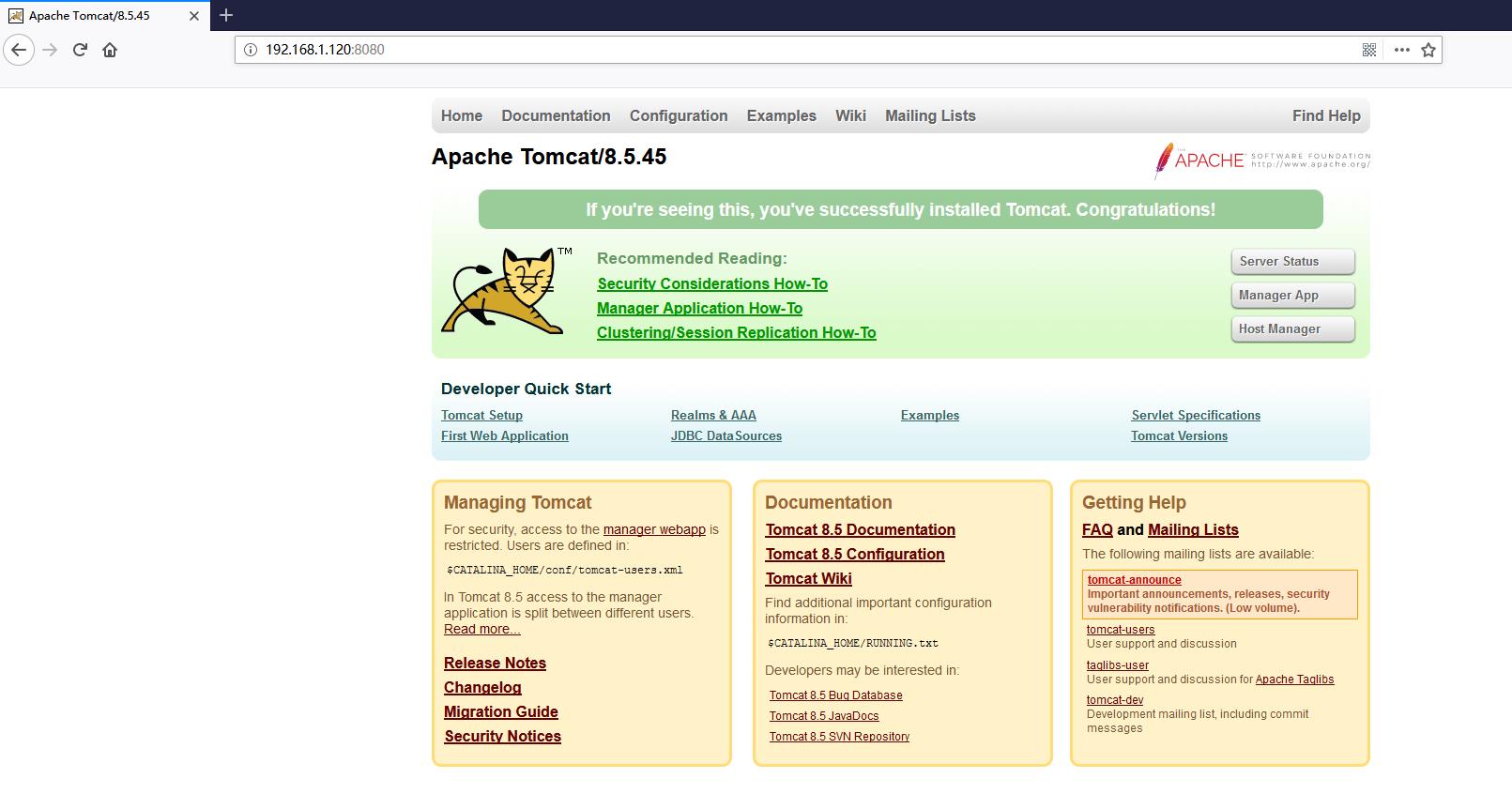Open the Tomcat Setup link
1512x794 pixels.
point(481,415)
